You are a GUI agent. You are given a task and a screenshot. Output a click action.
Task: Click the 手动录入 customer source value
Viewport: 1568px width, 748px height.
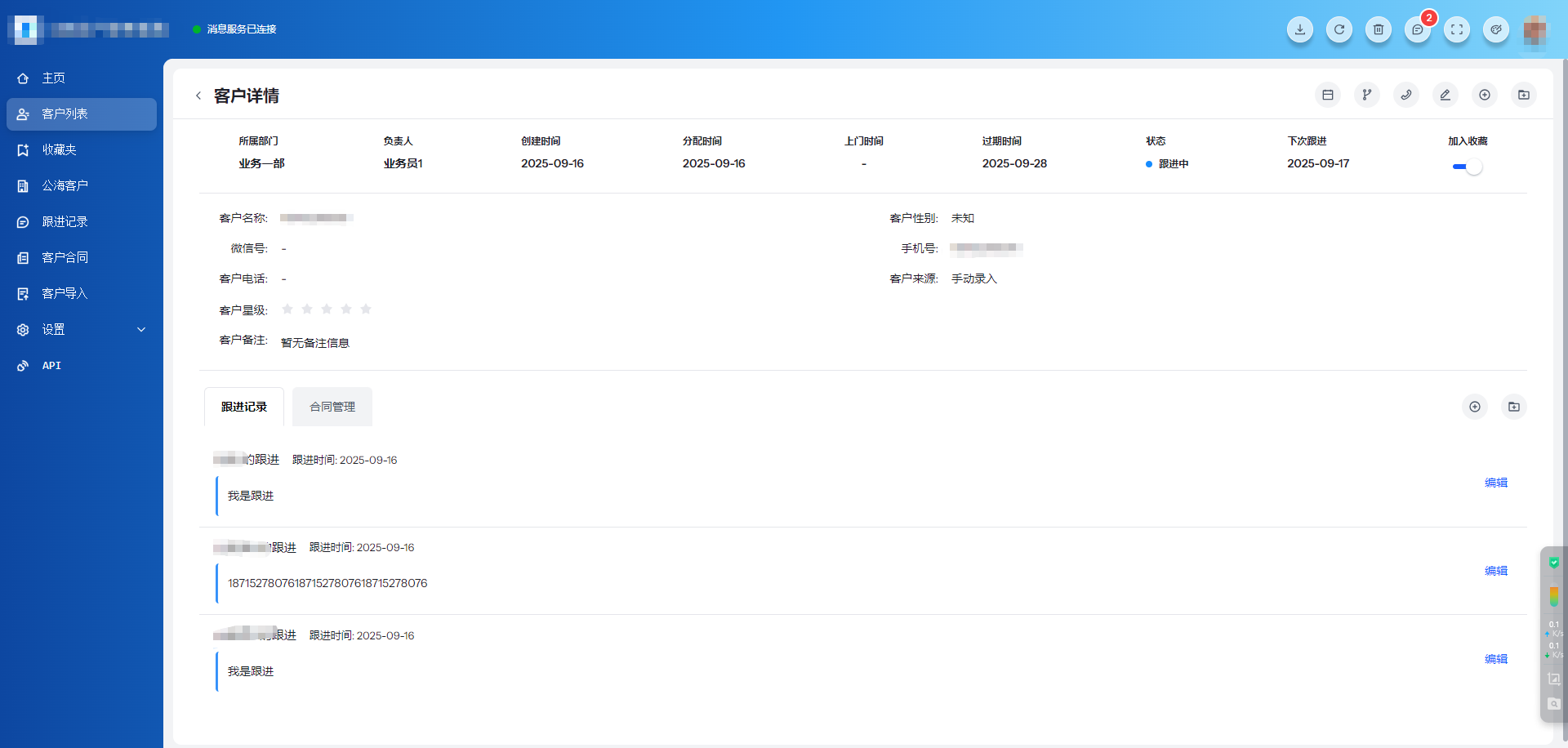click(x=974, y=278)
